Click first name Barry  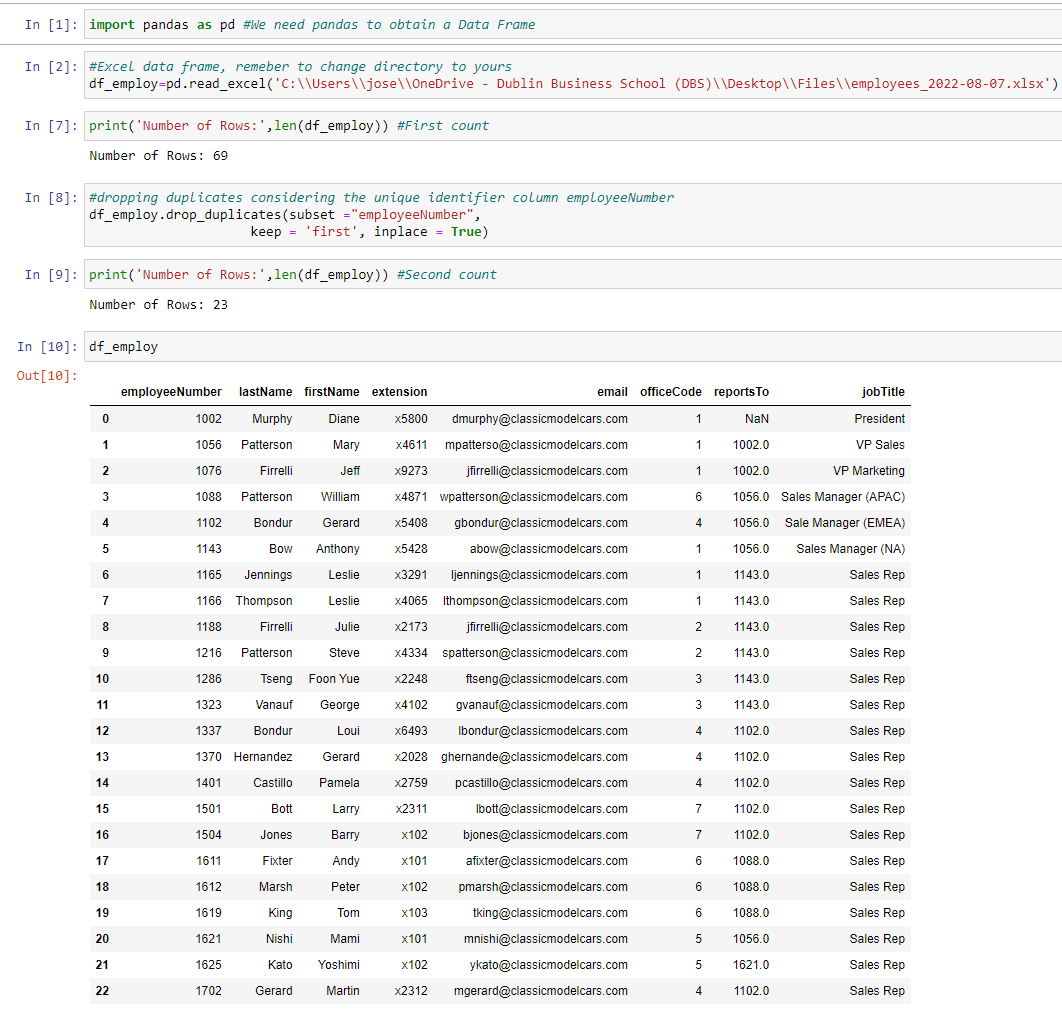pos(345,835)
